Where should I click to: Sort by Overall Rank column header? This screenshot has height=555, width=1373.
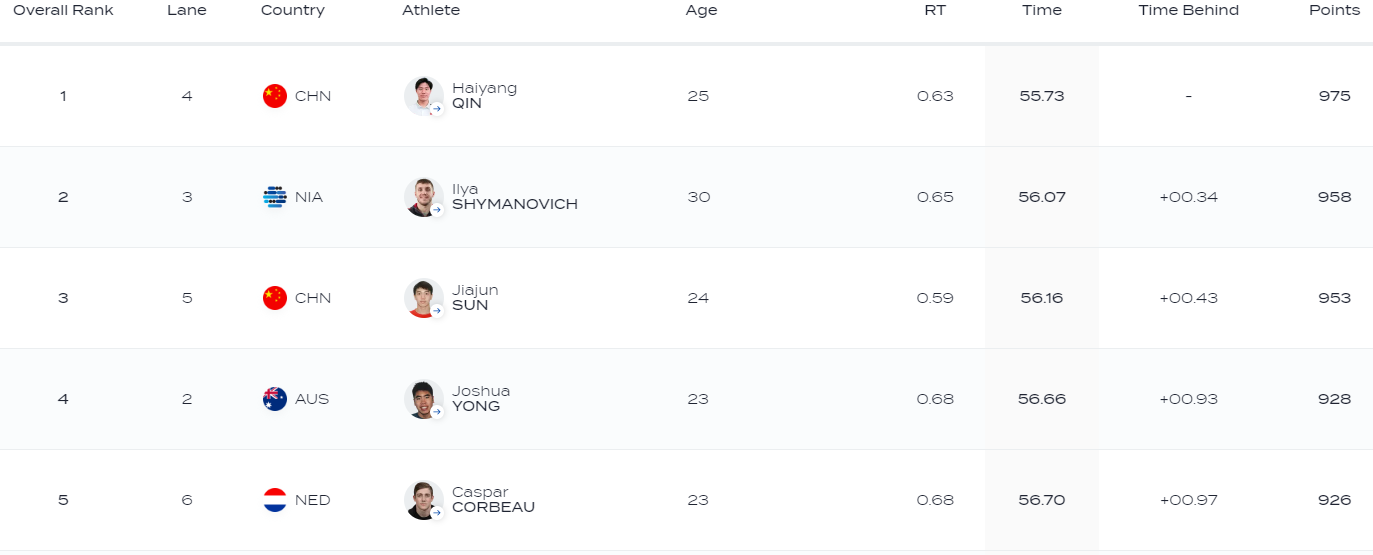click(63, 10)
